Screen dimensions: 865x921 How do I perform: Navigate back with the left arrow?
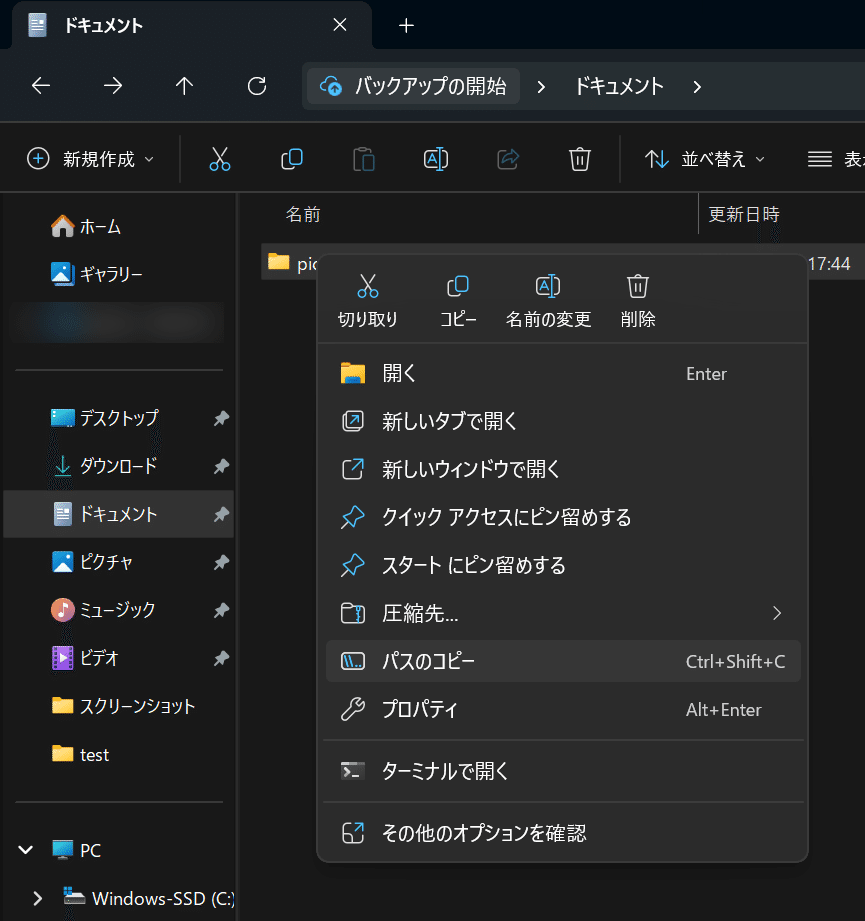(41, 86)
